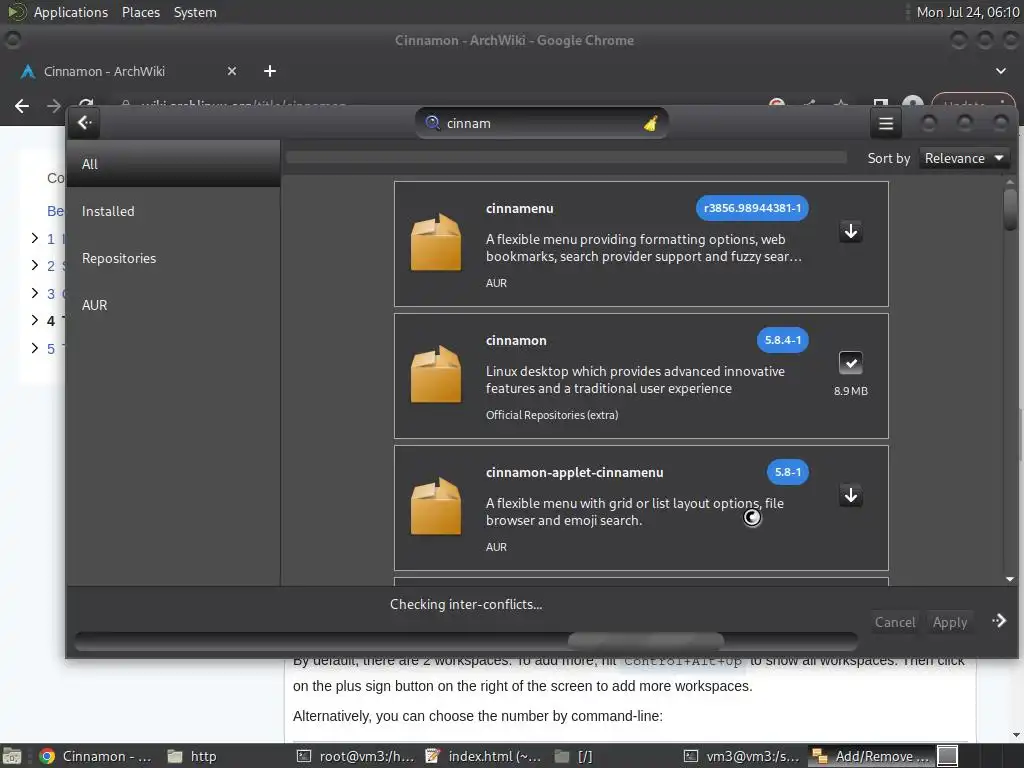Open the Sort by Relevance dropdown
The width and height of the screenshot is (1024, 768).
coord(964,158)
